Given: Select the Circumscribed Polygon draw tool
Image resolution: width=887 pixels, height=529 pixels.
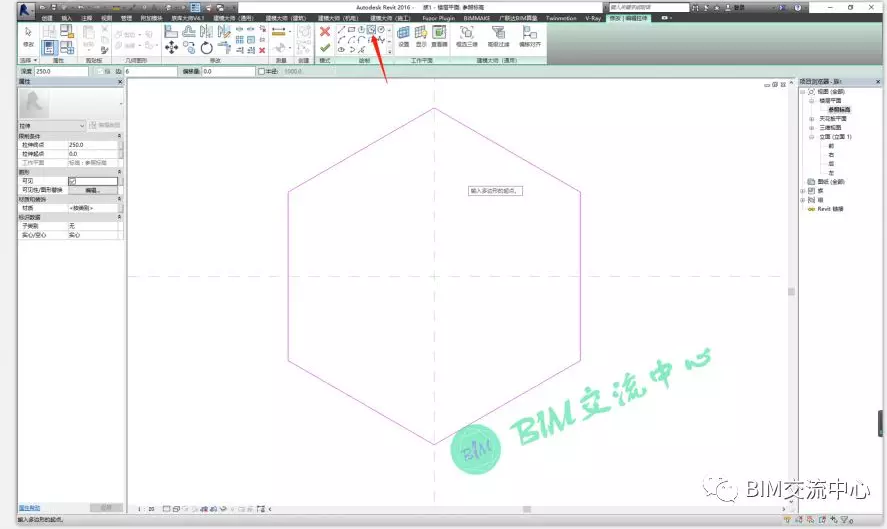Looking at the screenshot, I should pos(371,29).
